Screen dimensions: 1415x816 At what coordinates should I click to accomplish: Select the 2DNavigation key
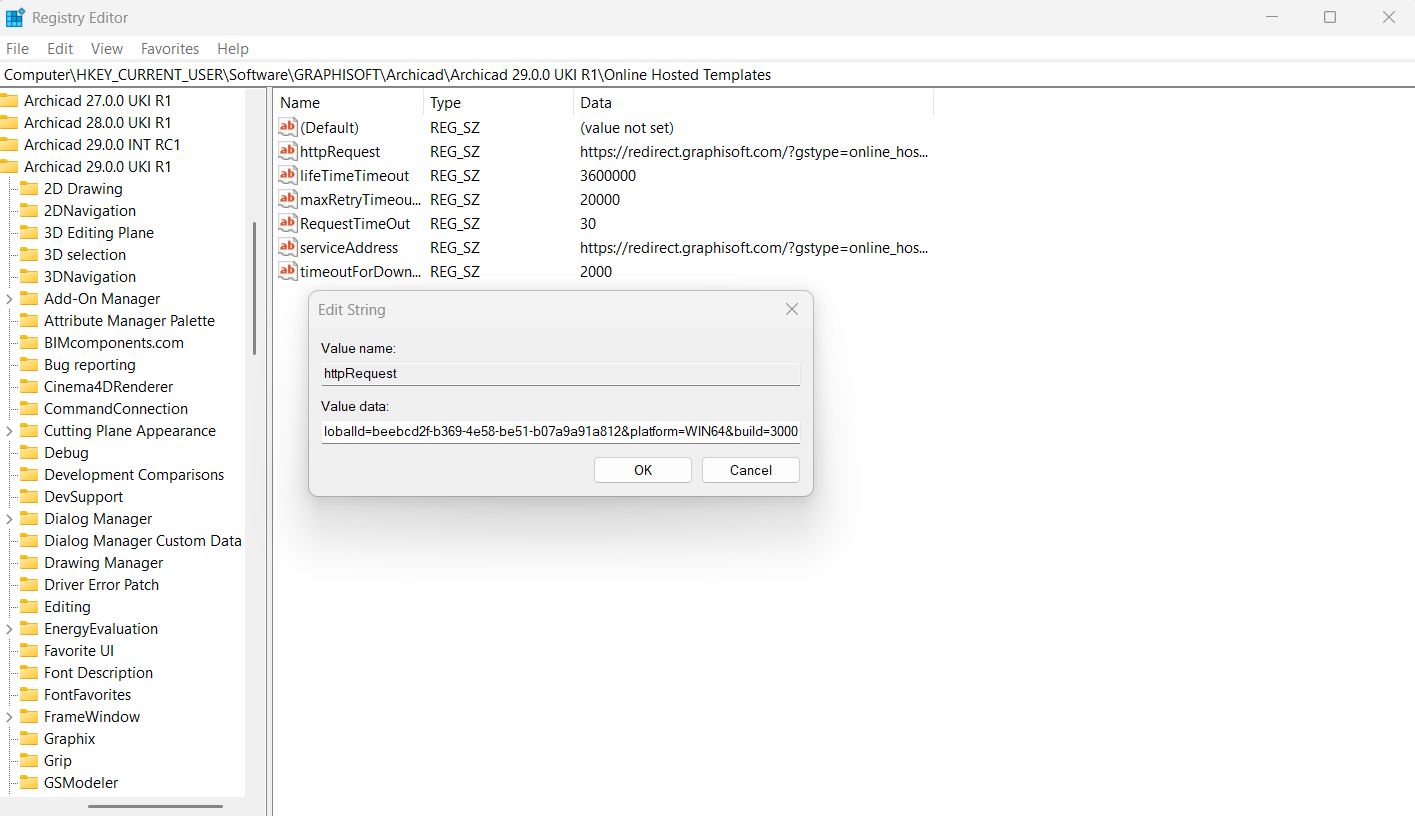(x=90, y=210)
